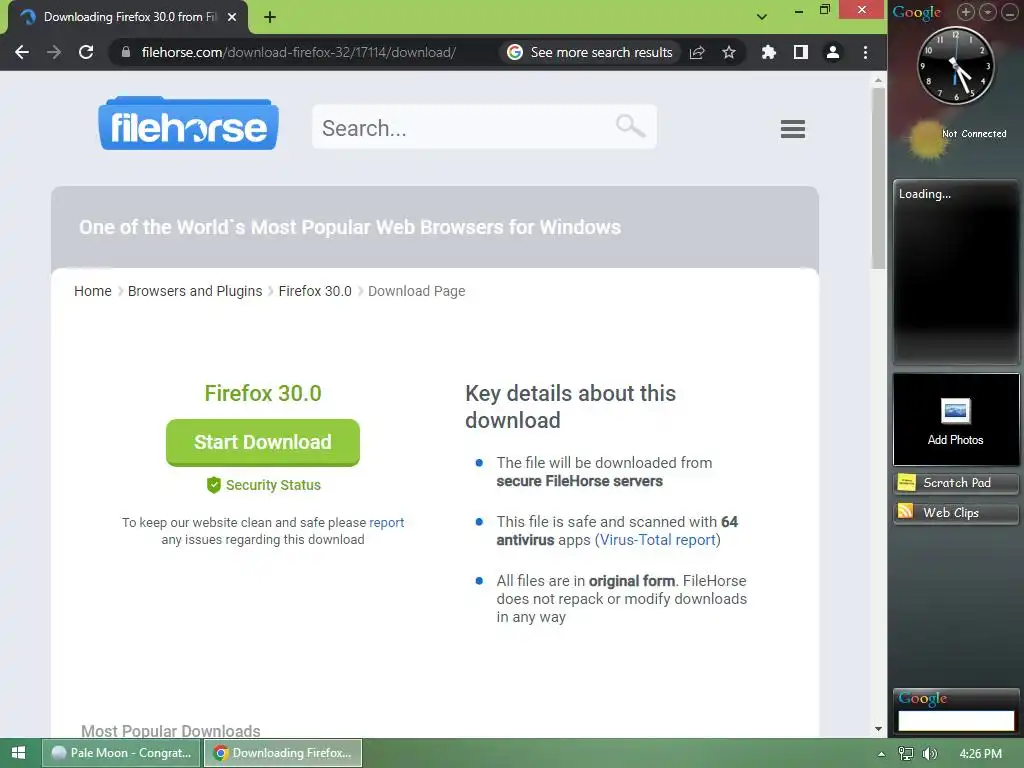Click the volume speaker tray icon
The height and width of the screenshot is (768, 1024).
929,754
